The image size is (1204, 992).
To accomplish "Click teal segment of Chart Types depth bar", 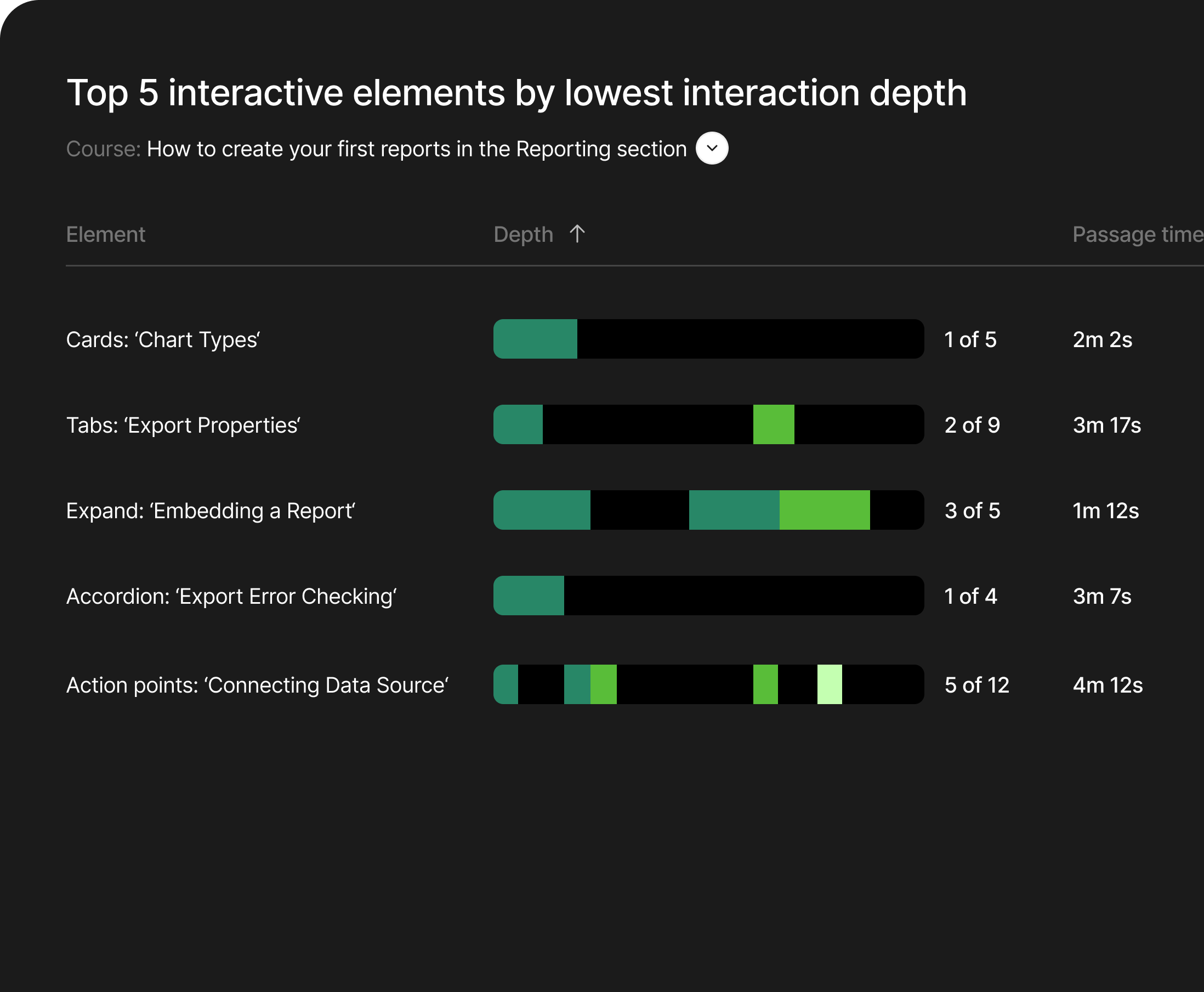I will [536, 339].
